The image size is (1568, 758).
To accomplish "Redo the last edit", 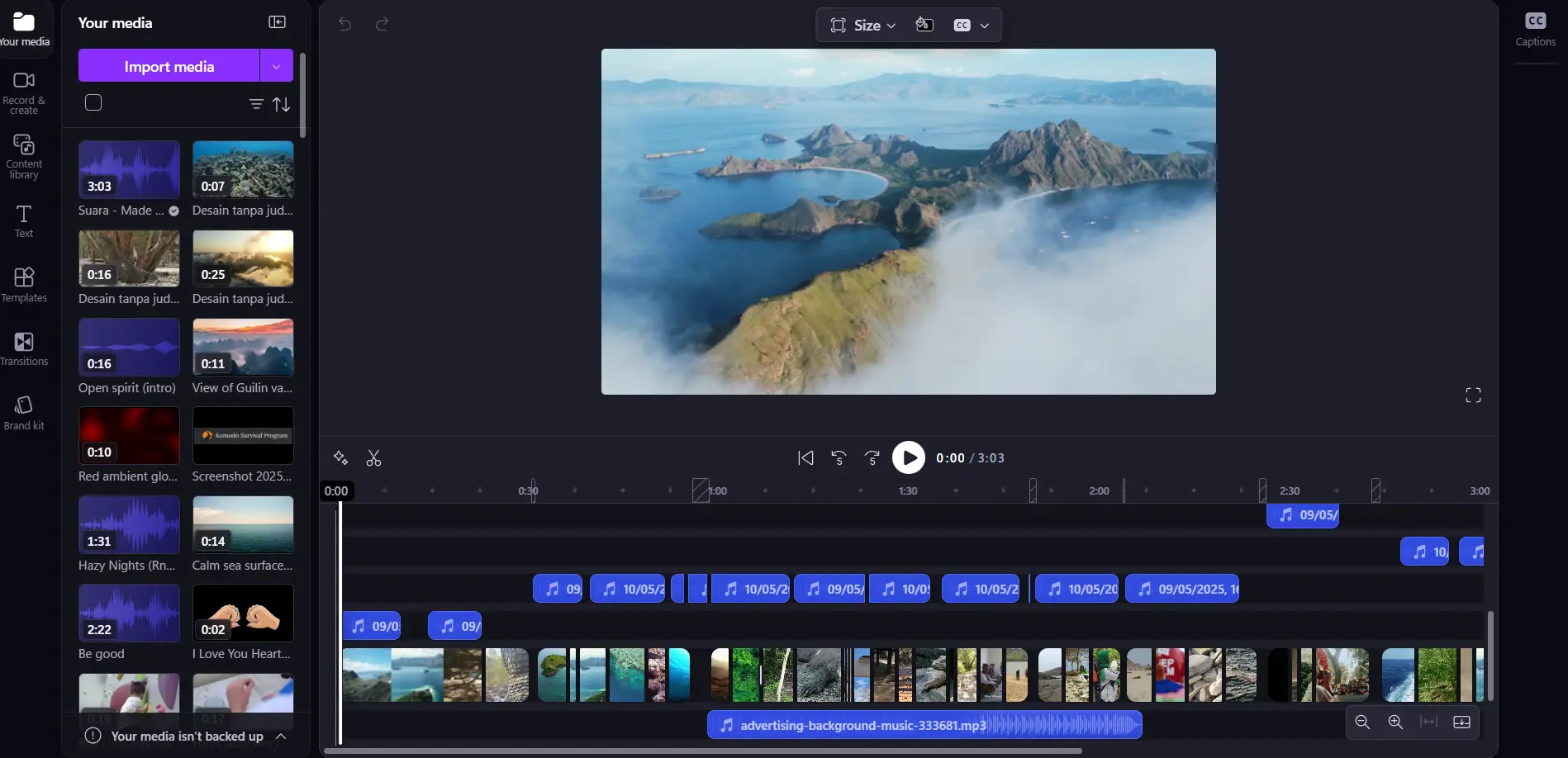I will point(382,24).
